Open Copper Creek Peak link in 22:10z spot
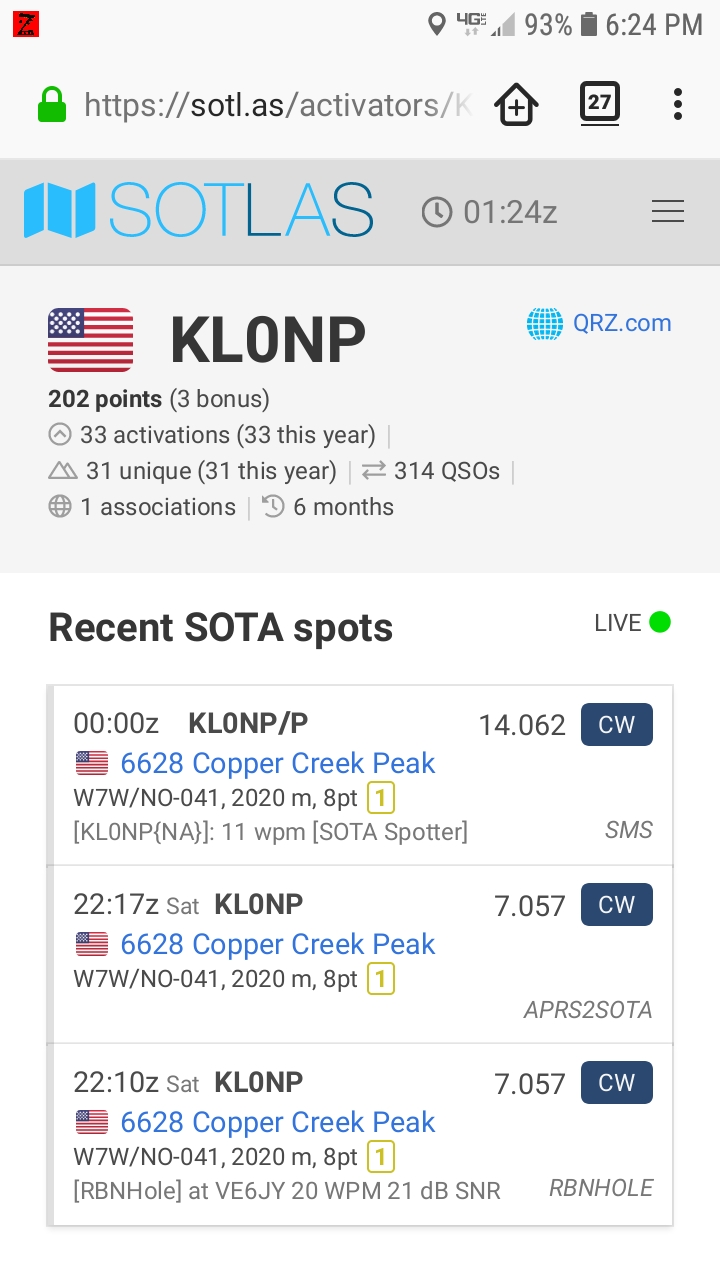This screenshot has height=1280, width=720. point(277,1122)
